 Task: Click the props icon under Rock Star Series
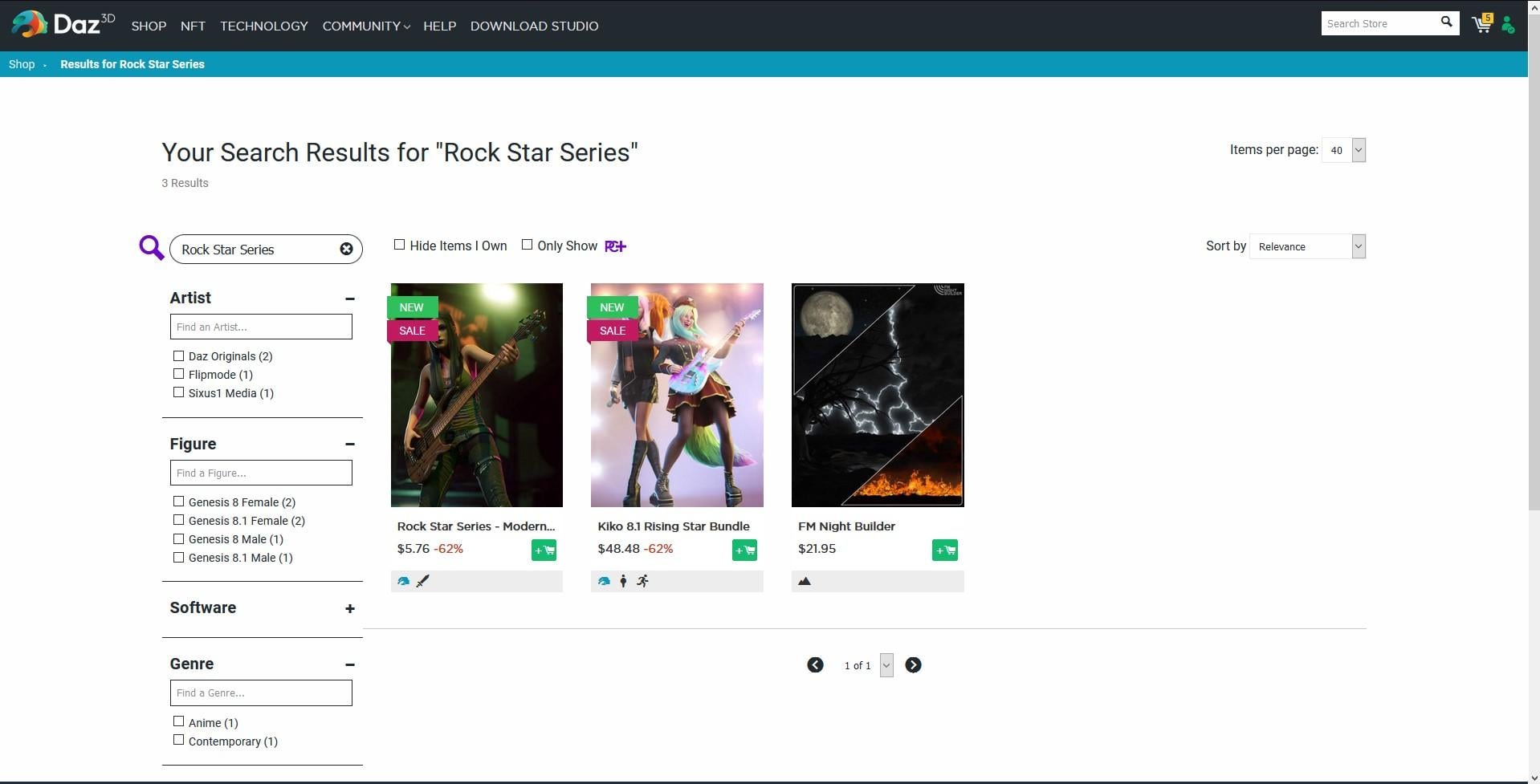[x=422, y=581]
